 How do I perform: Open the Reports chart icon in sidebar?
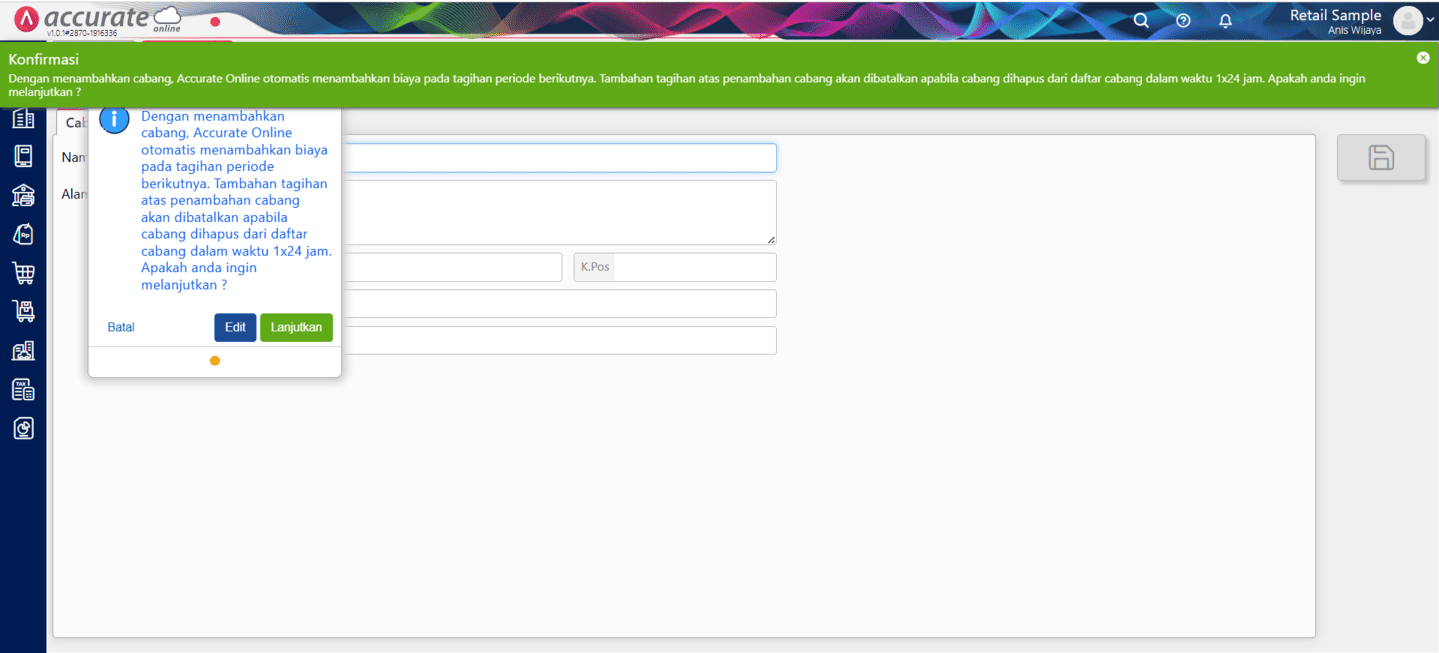(23, 428)
